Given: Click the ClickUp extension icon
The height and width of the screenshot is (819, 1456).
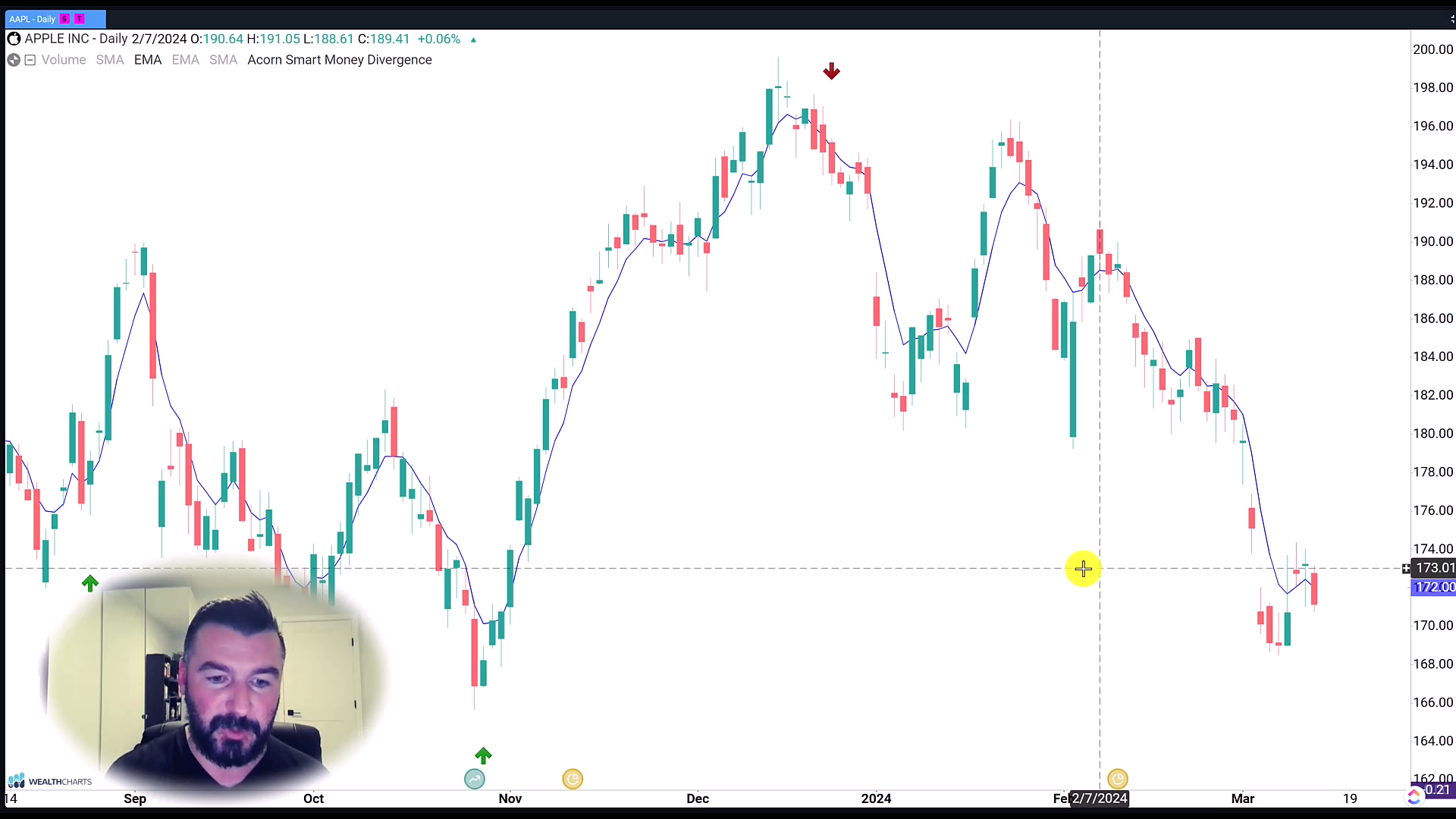Looking at the screenshot, I should pyautogui.click(x=1414, y=796).
